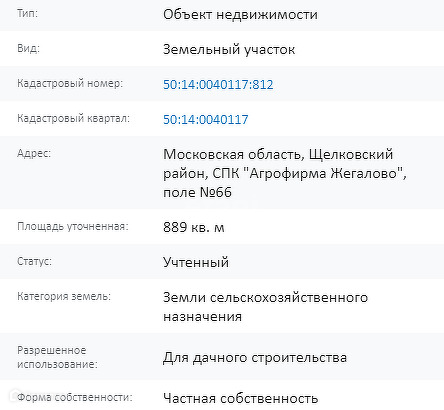Click the 'Статус:' label
The image size is (444, 410).
tap(35, 261)
